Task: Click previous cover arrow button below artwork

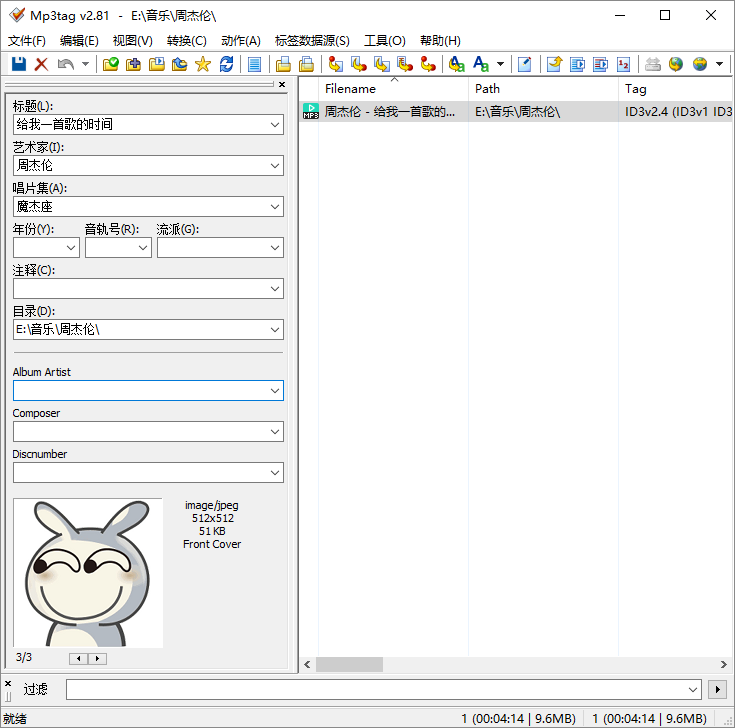Action: 77,658
